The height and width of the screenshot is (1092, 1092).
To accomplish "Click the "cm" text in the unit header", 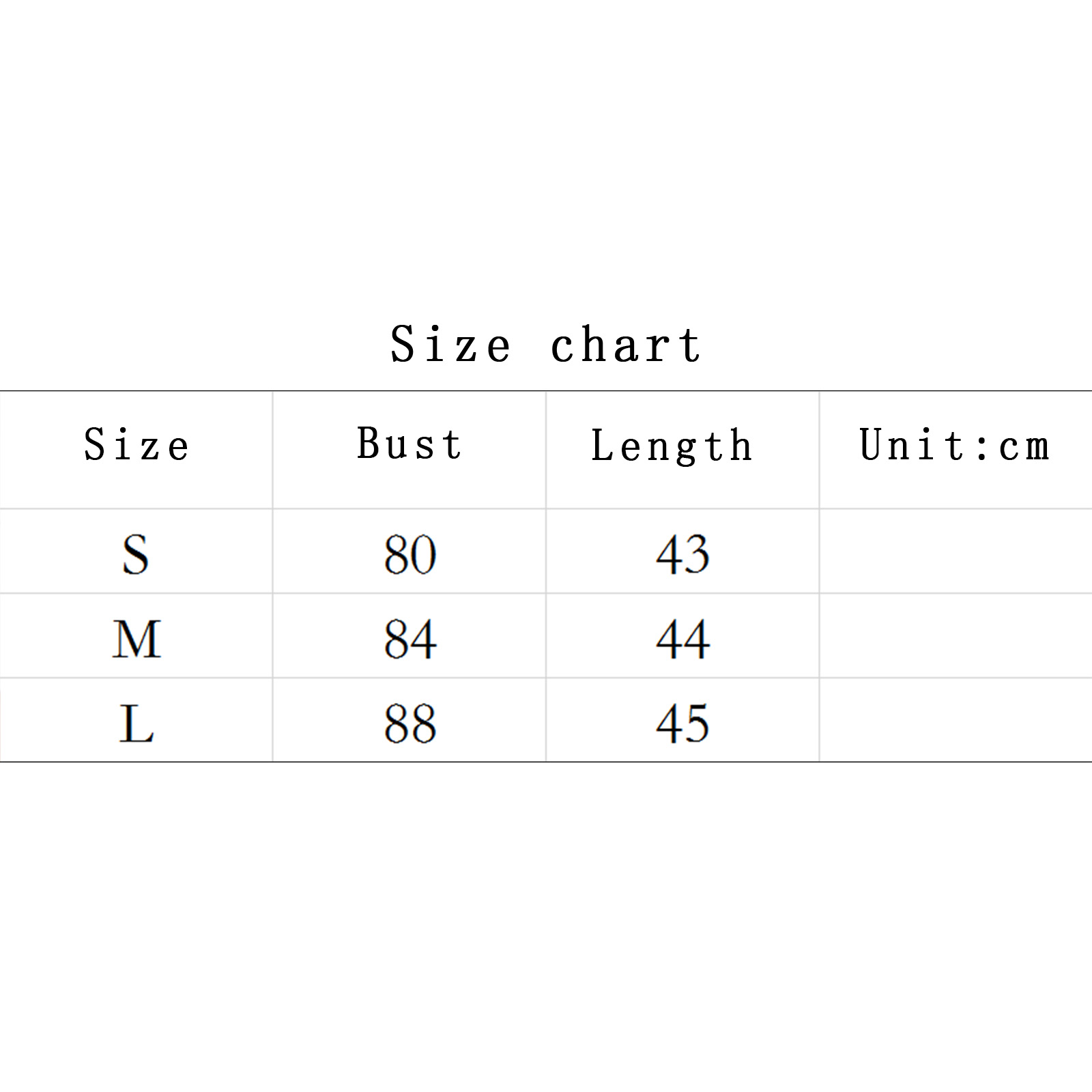I will click(x=1024, y=446).
